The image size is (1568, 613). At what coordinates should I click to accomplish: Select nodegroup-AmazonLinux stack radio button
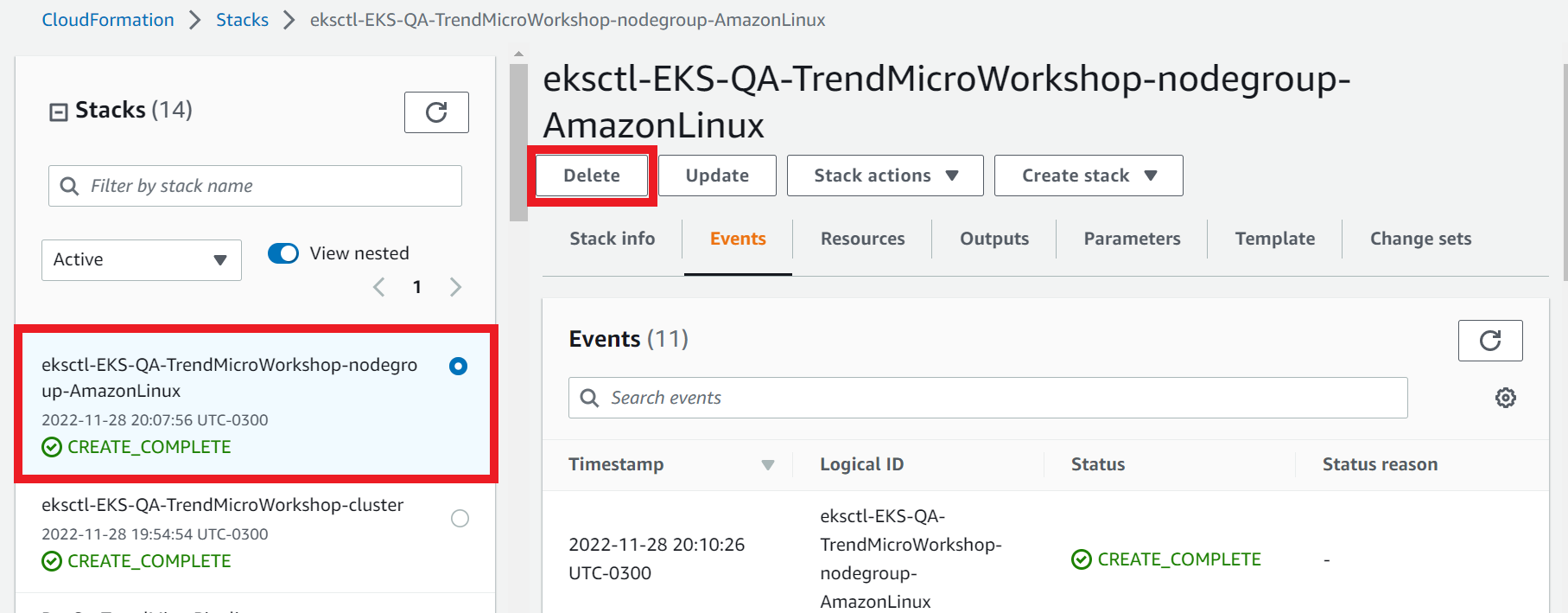coord(459,367)
